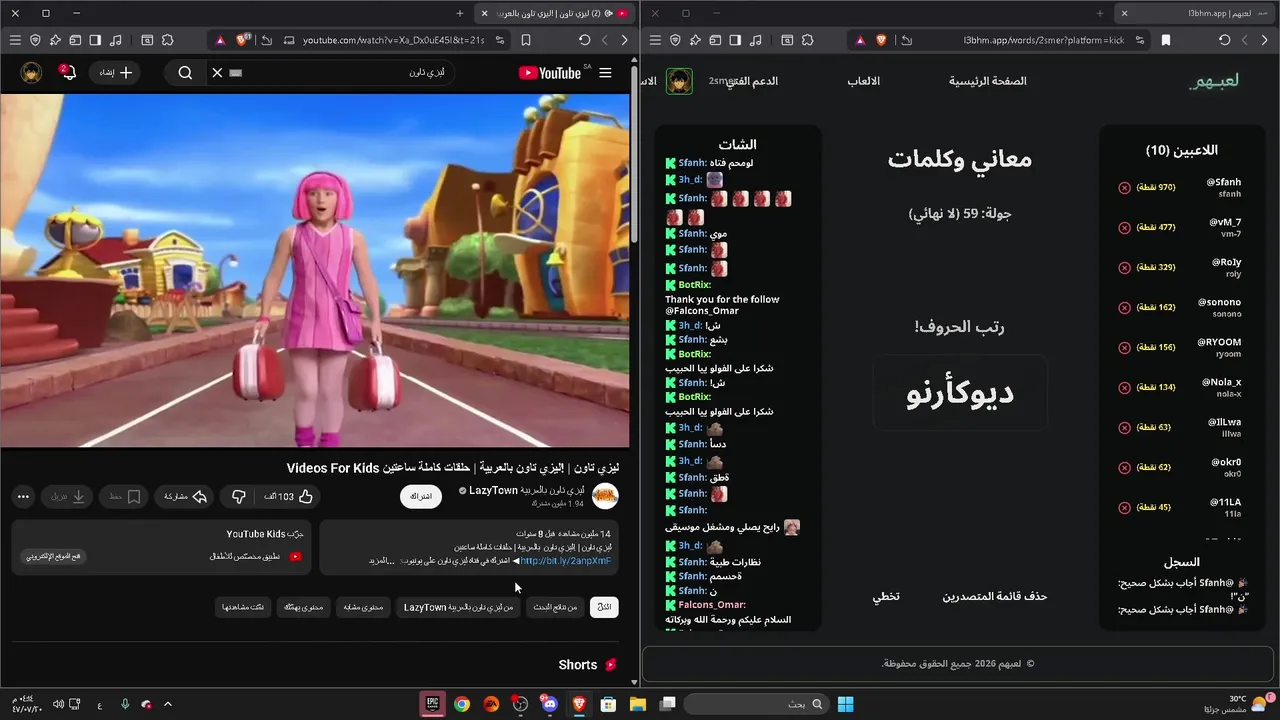The width and height of the screenshot is (1280, 720).
Task: Click the music note icon in YouTube window toolbar
Action: click(116, 40)
